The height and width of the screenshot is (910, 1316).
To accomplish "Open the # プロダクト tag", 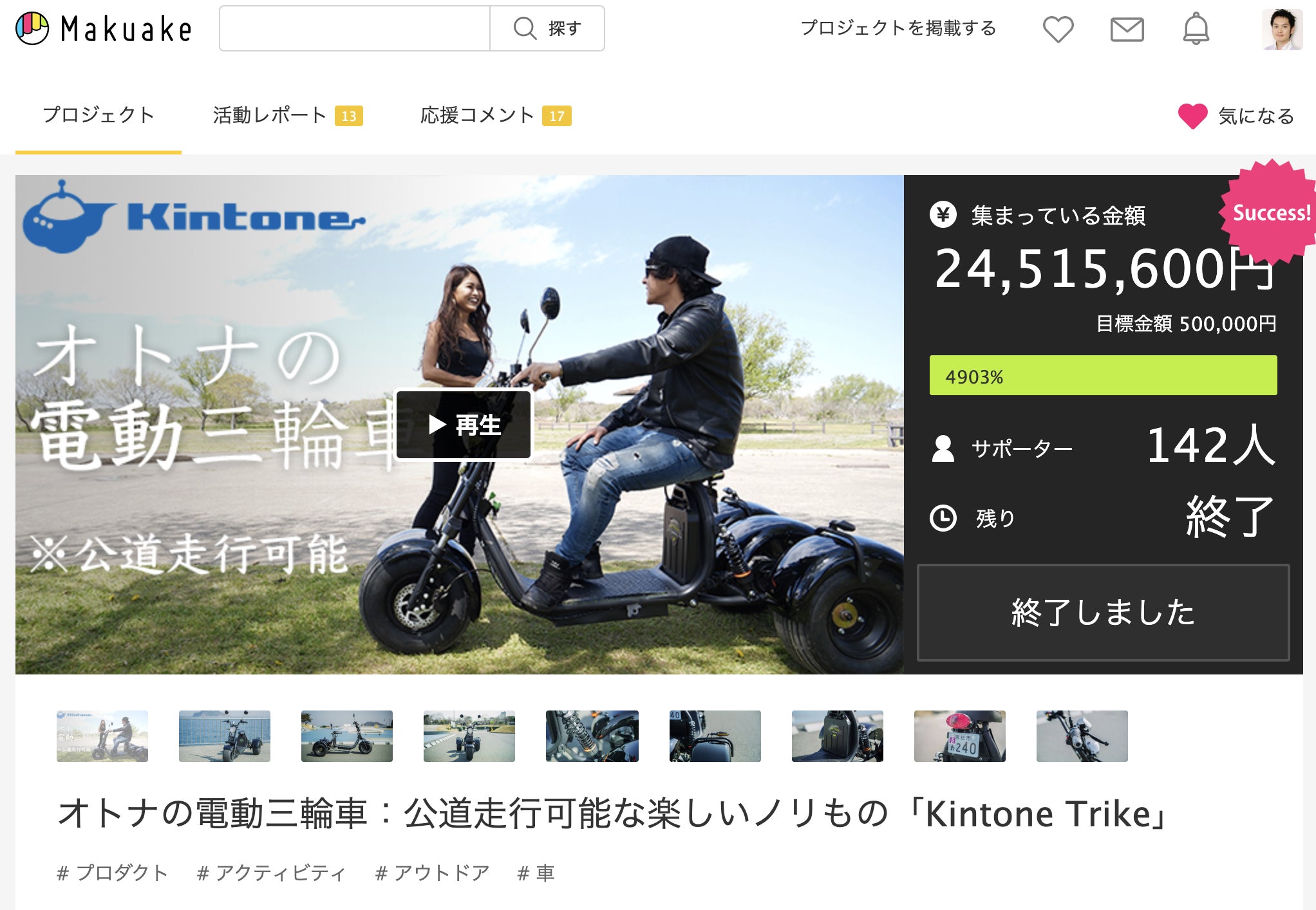I will coord(113,873).
